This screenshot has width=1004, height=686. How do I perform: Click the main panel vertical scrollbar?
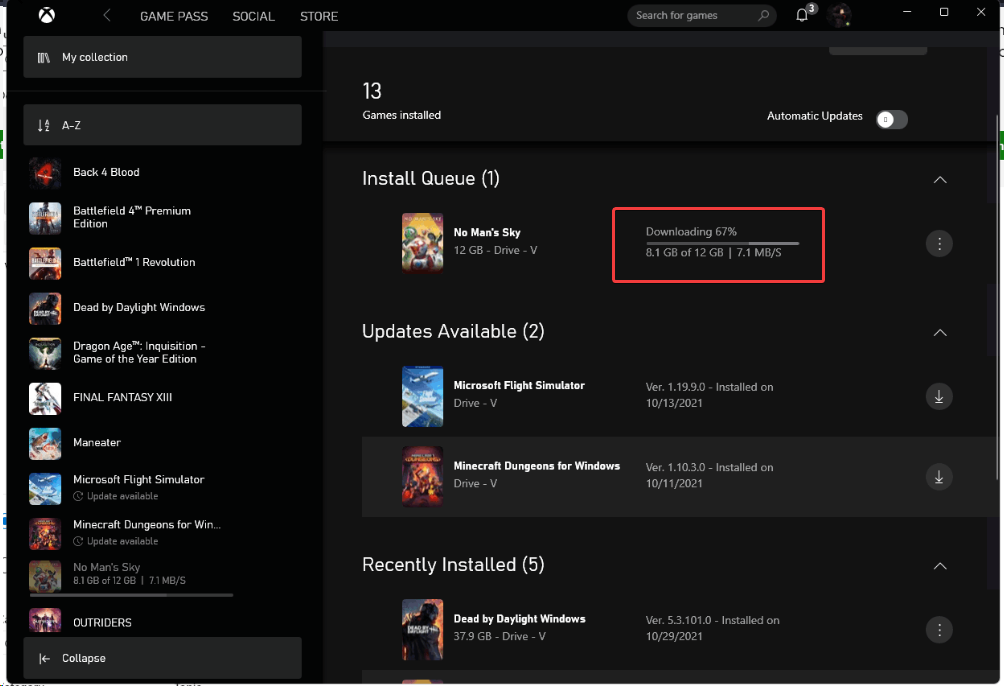(x=997, y=298)
